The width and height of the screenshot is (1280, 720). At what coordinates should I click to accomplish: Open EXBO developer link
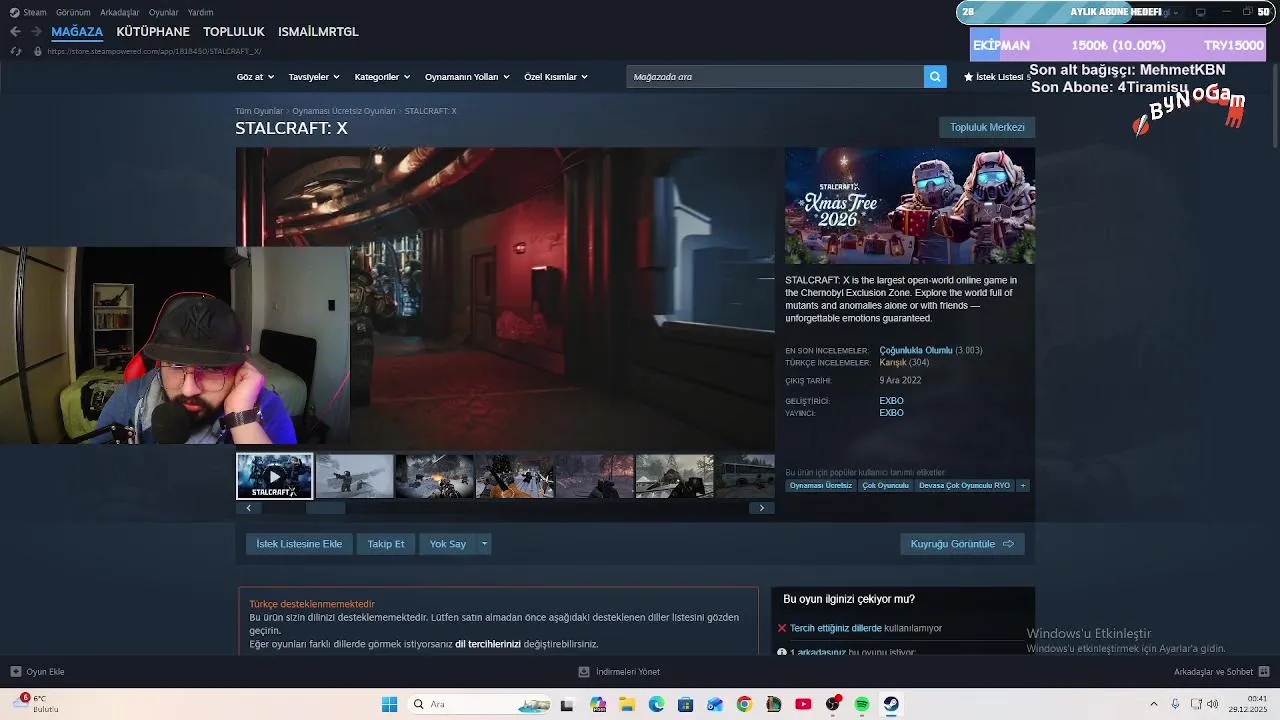click(x=891, y=401)
